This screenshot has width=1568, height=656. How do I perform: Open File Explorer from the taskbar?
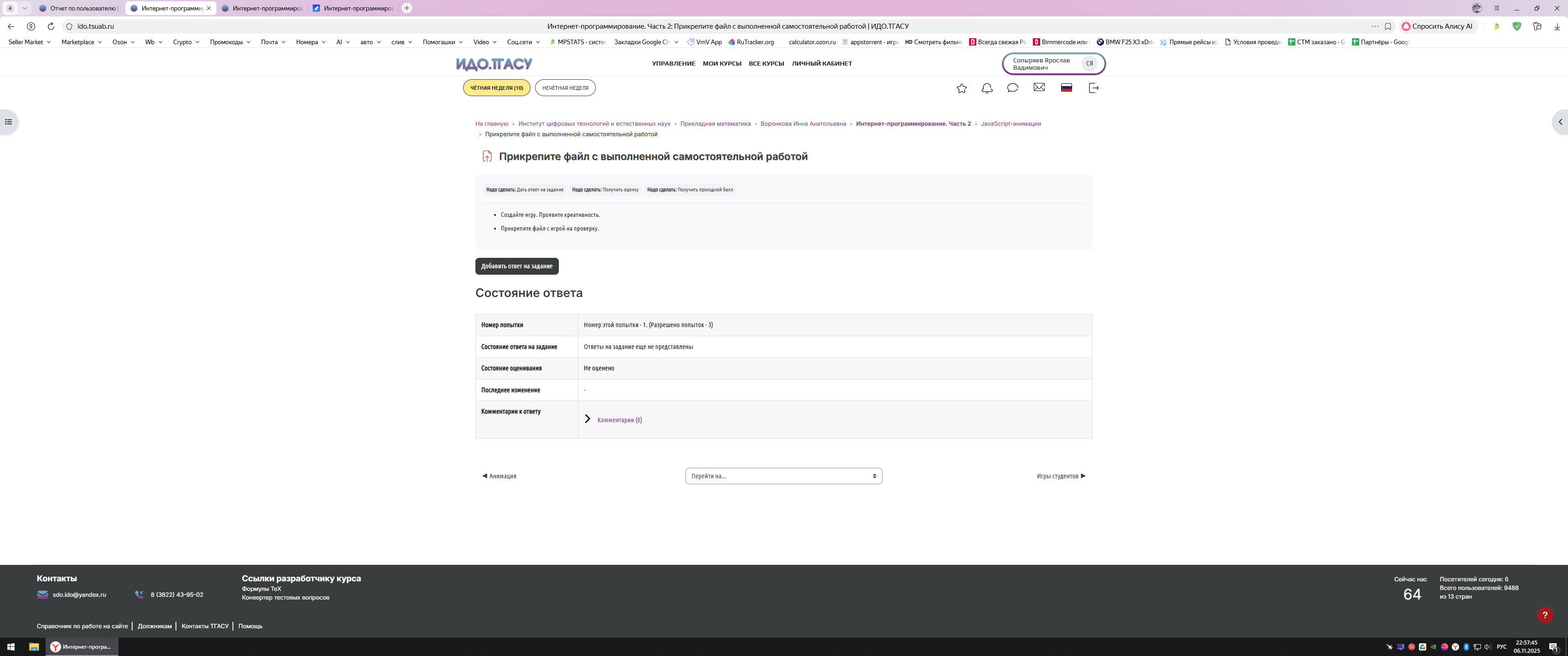(34, 647)
